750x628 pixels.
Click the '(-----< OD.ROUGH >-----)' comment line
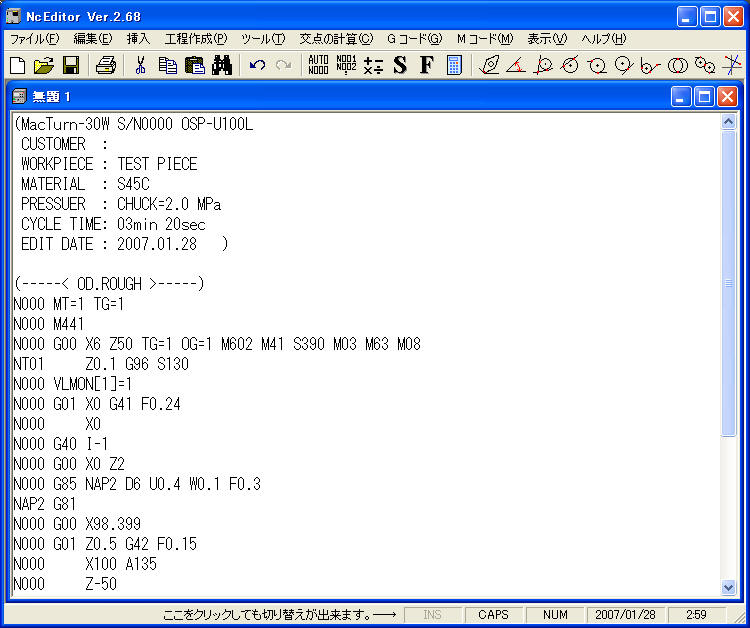[110, 284]
